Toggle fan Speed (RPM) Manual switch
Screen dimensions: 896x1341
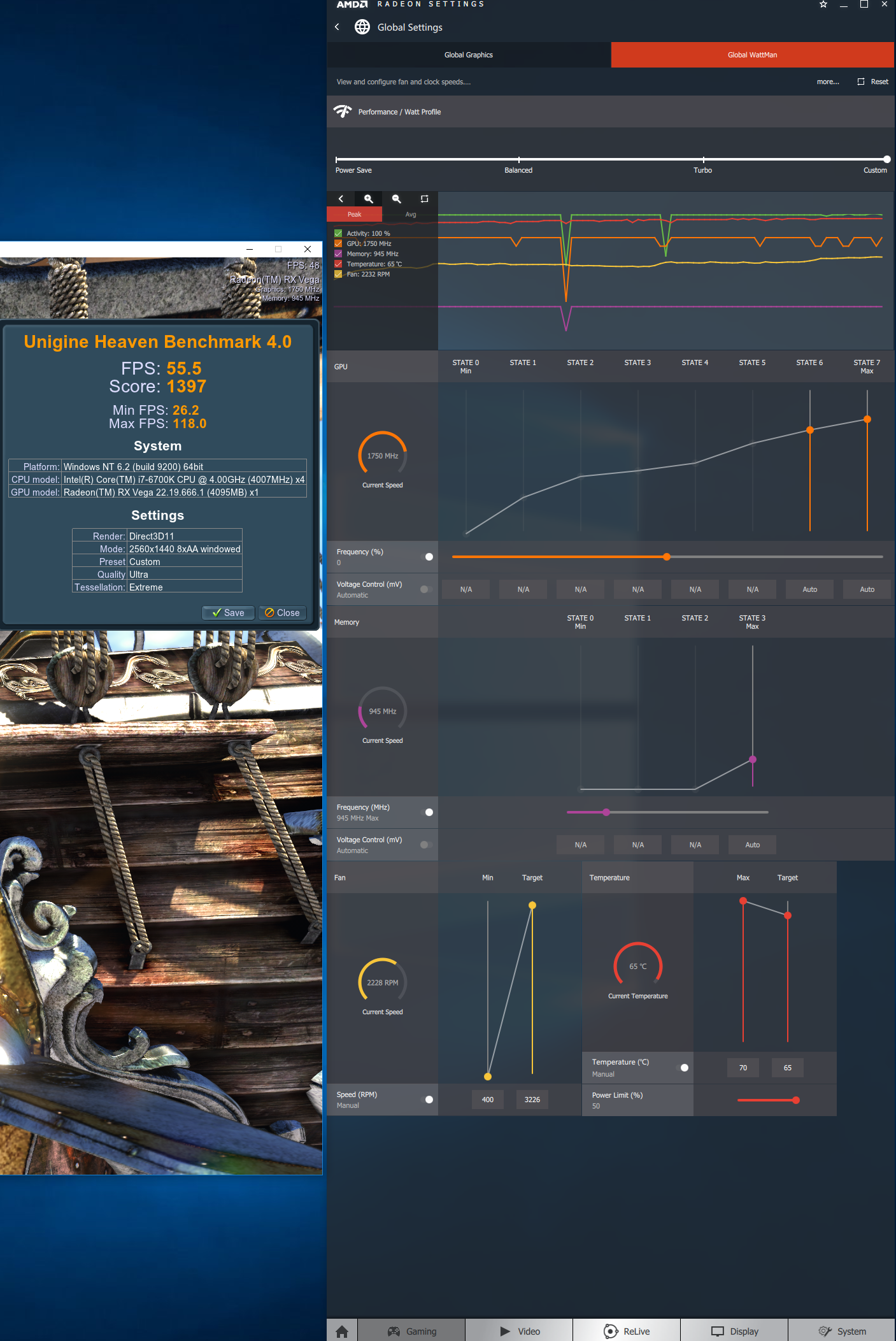coord(426,1100)
